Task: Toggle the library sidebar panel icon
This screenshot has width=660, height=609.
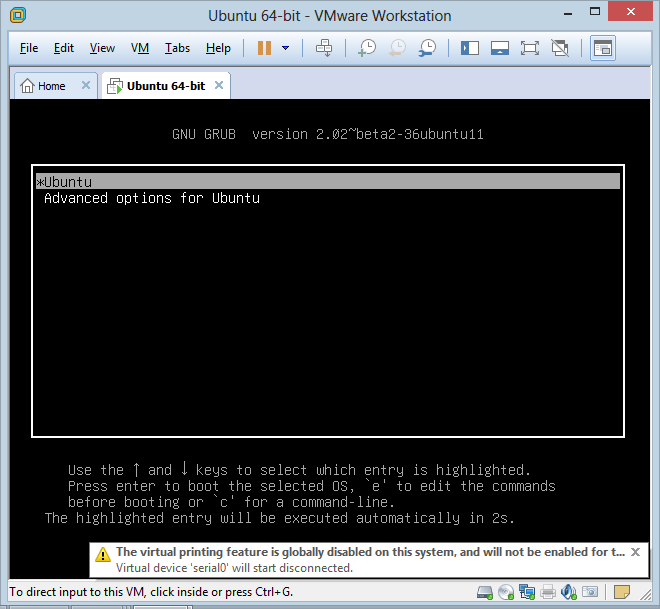Action: [x=469, y=48]
